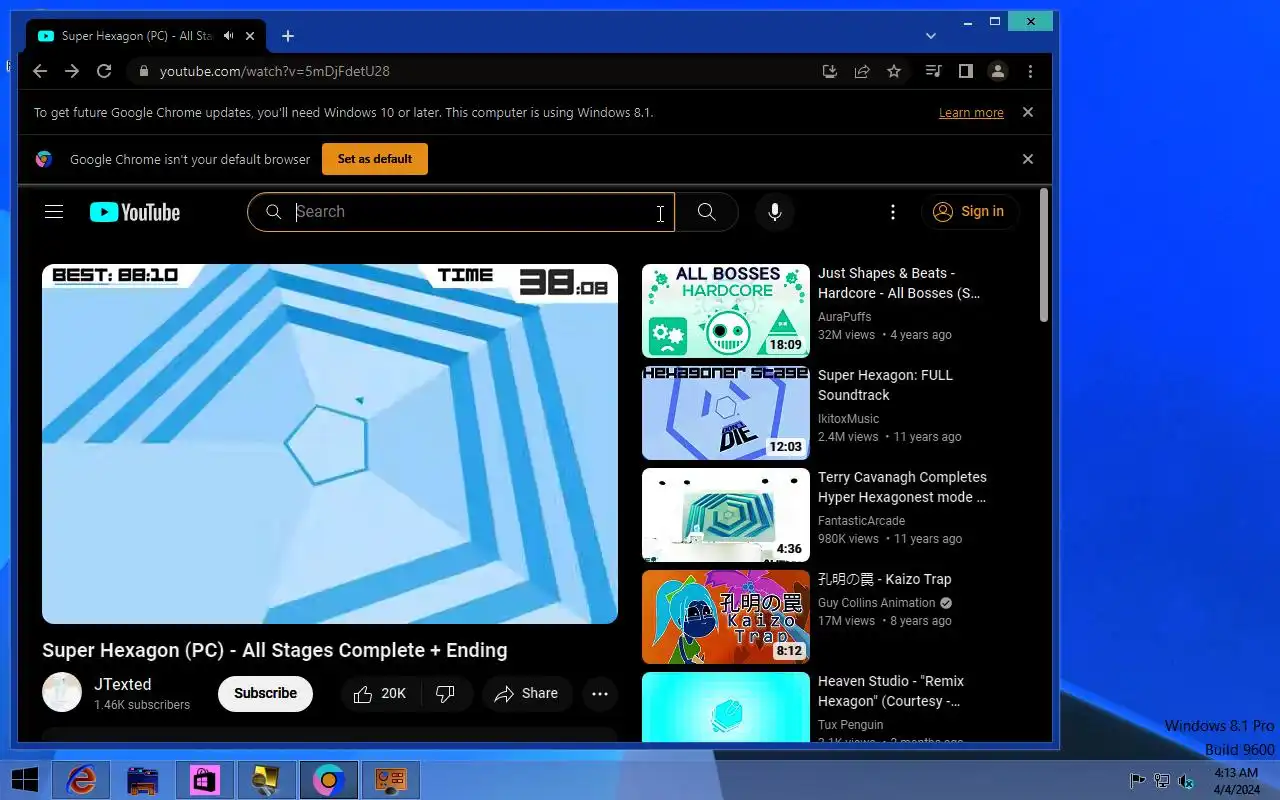
Task: Click the page vertical scrollbar
Action: point(1044,256)
